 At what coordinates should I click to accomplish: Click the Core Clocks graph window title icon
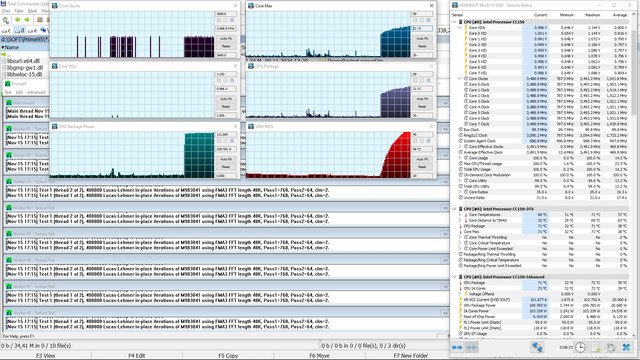coord(55,6)
